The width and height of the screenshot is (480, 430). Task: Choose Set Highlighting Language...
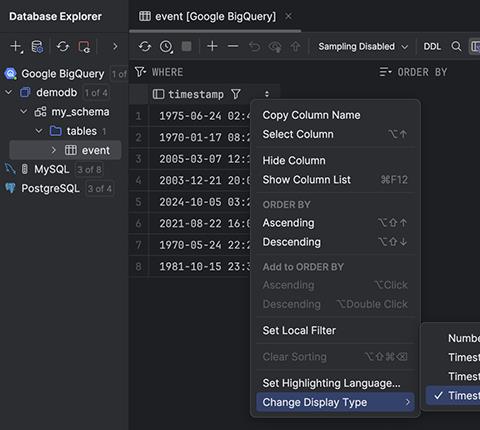click(335, 383)
